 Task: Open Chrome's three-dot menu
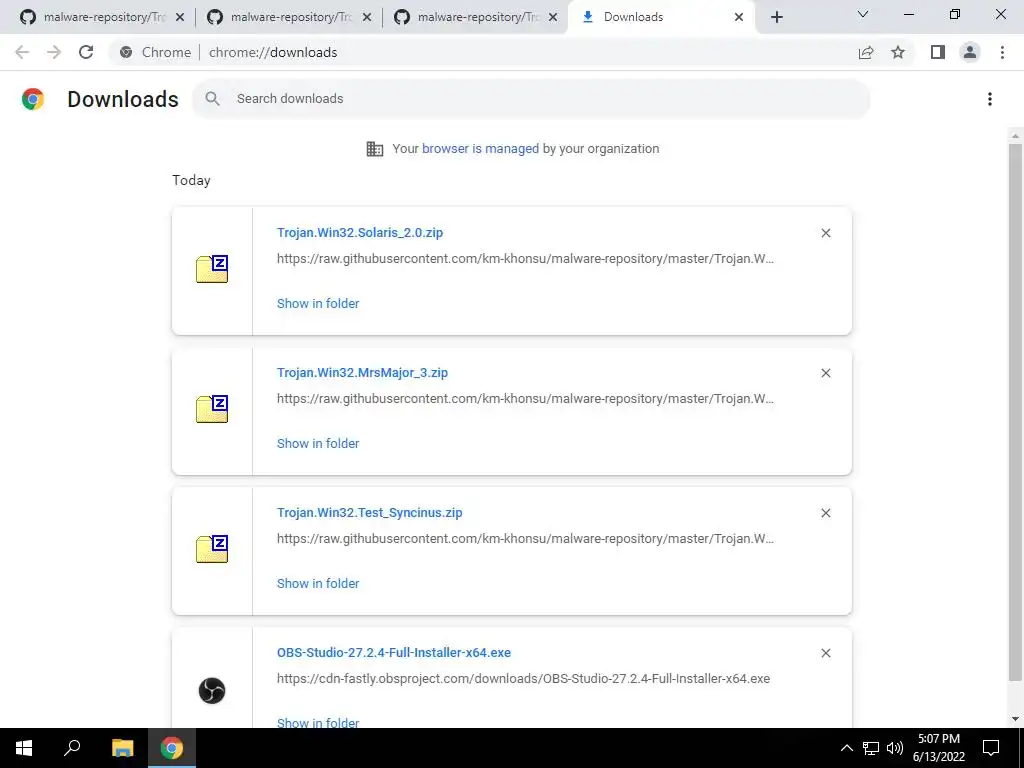[1002, 52]
